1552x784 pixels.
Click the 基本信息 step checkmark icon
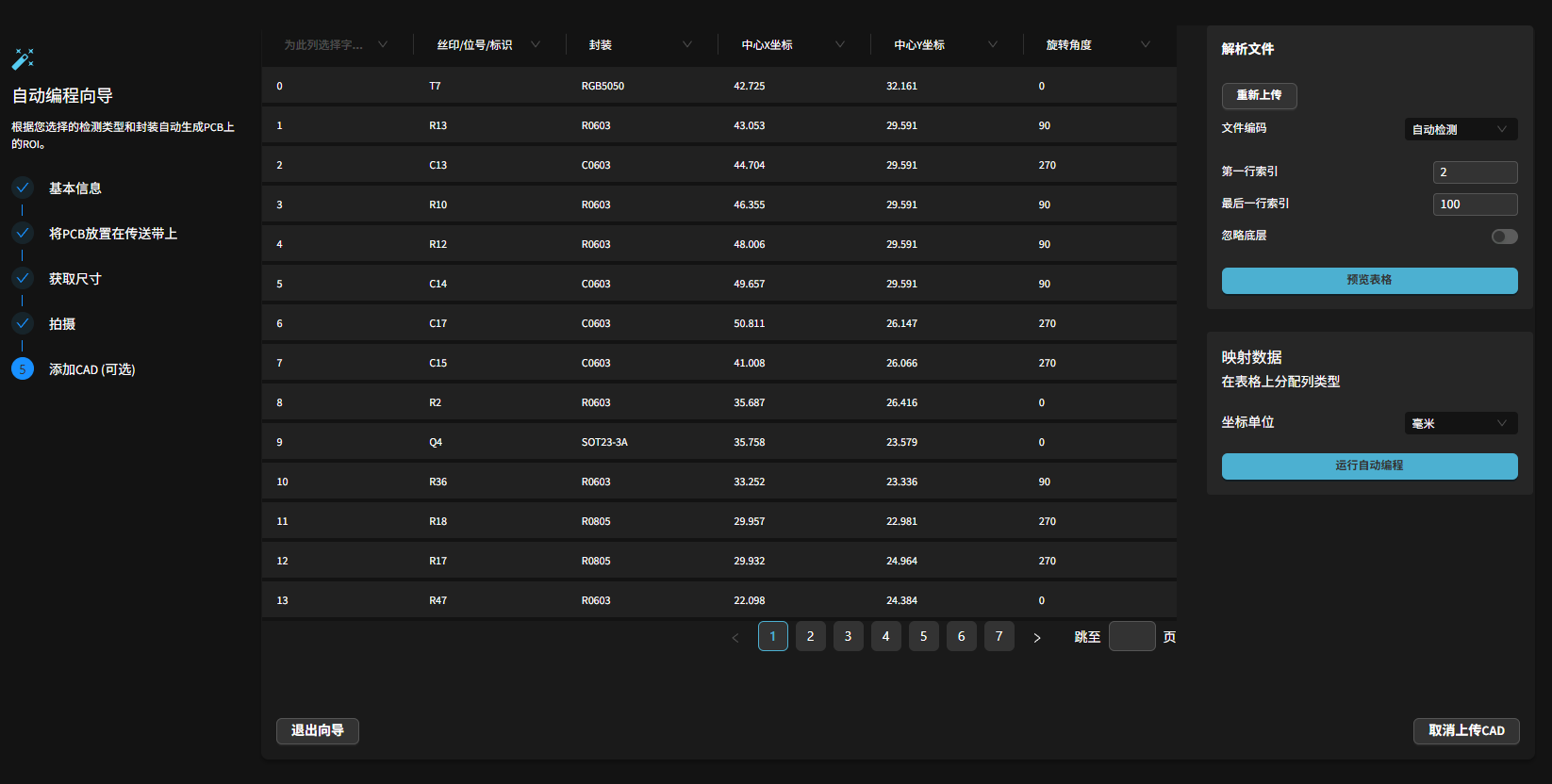click(x=23, y=188)
